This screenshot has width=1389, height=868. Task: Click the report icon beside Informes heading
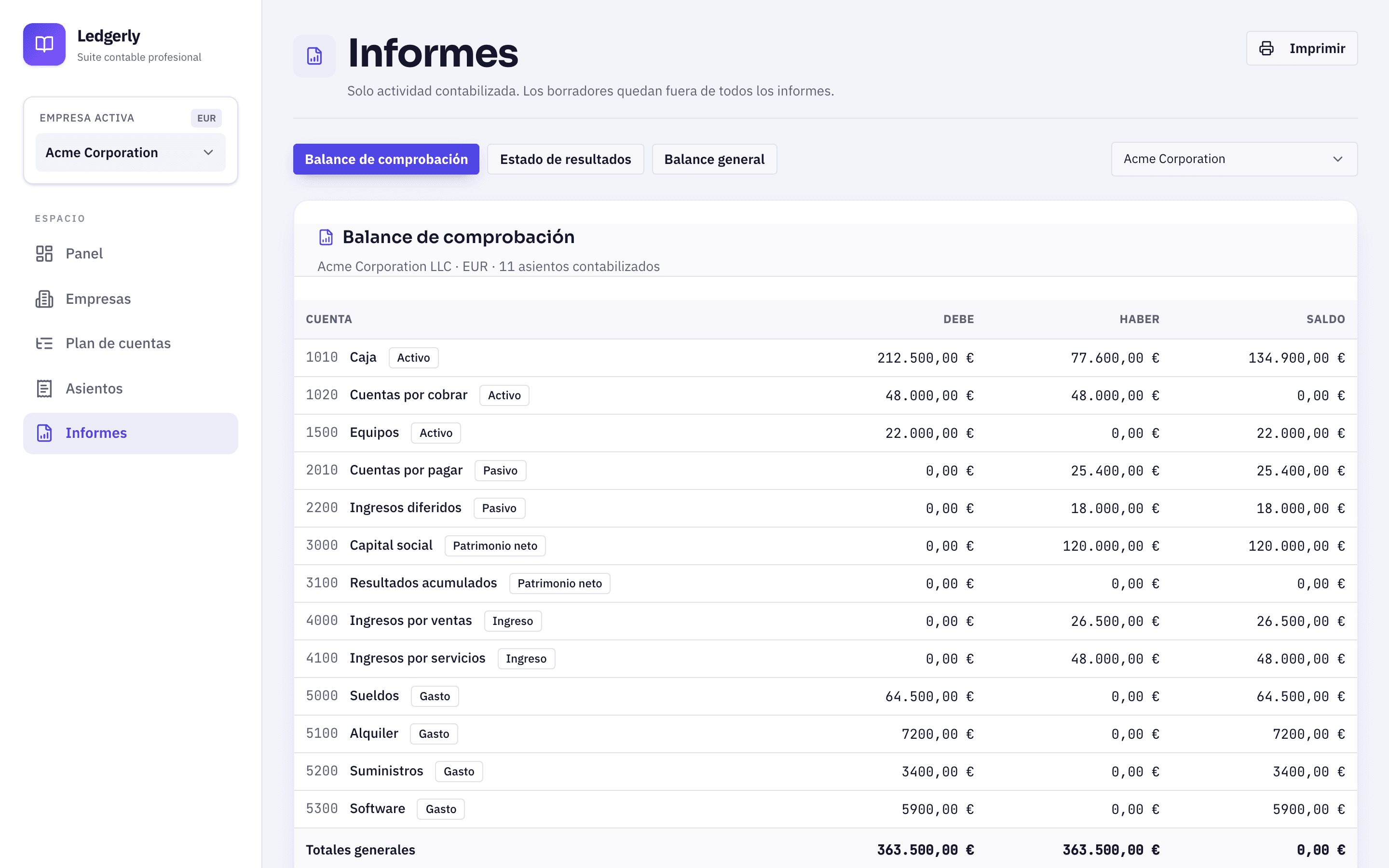click(314, 56)
